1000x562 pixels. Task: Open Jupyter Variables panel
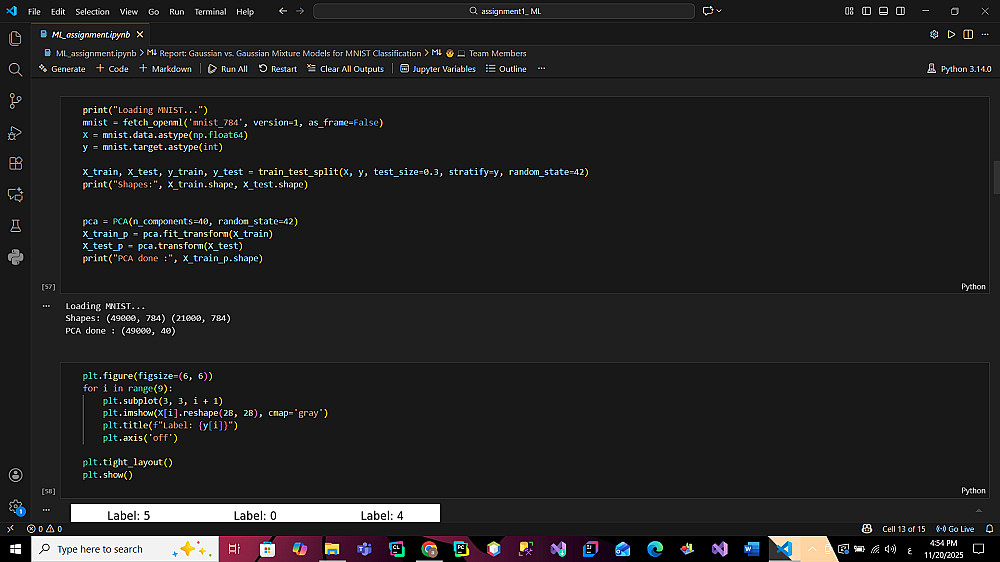coord(438,69)
